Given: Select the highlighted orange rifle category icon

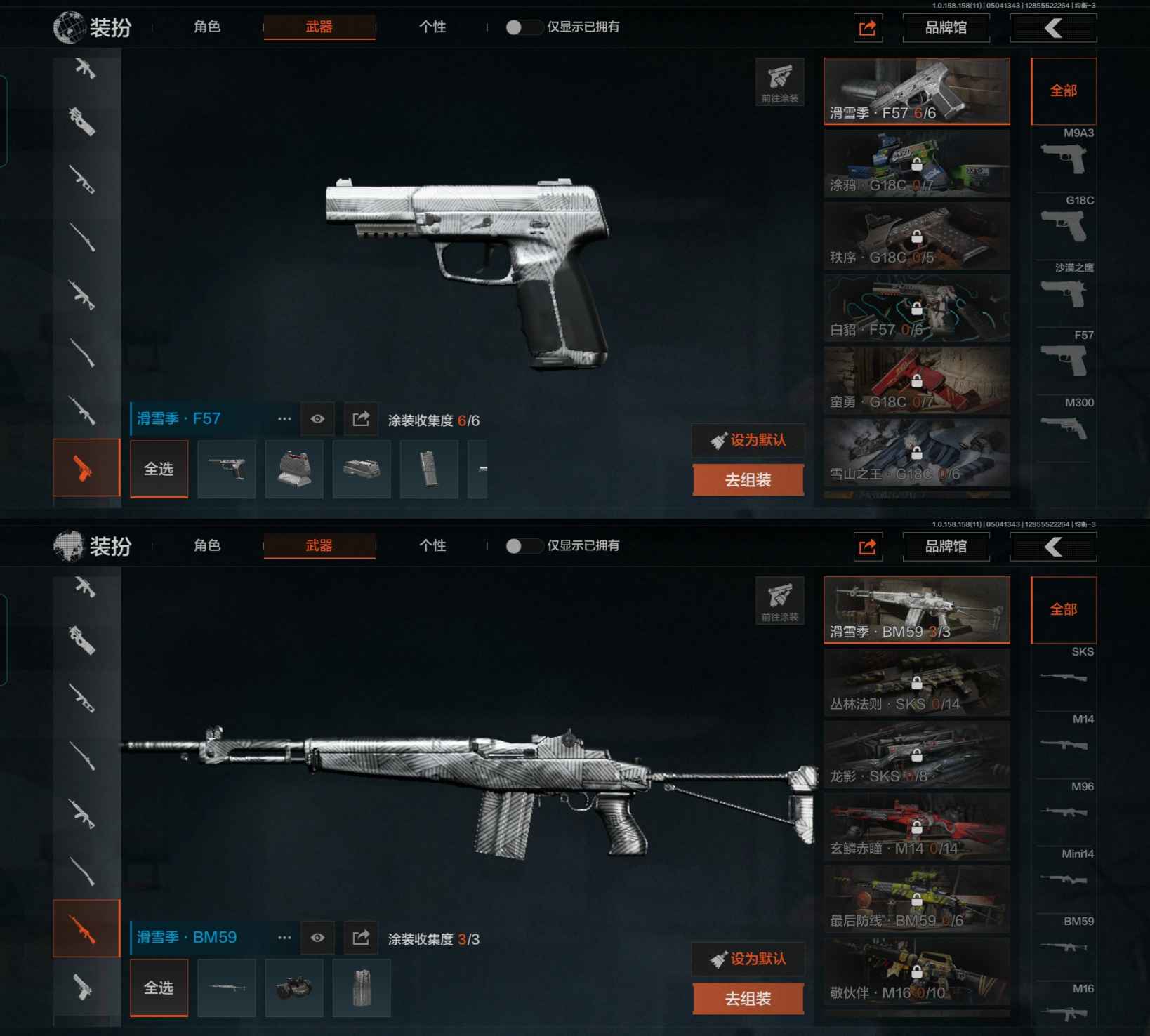Looking at the screenshot, I should [x=86, y=928].
